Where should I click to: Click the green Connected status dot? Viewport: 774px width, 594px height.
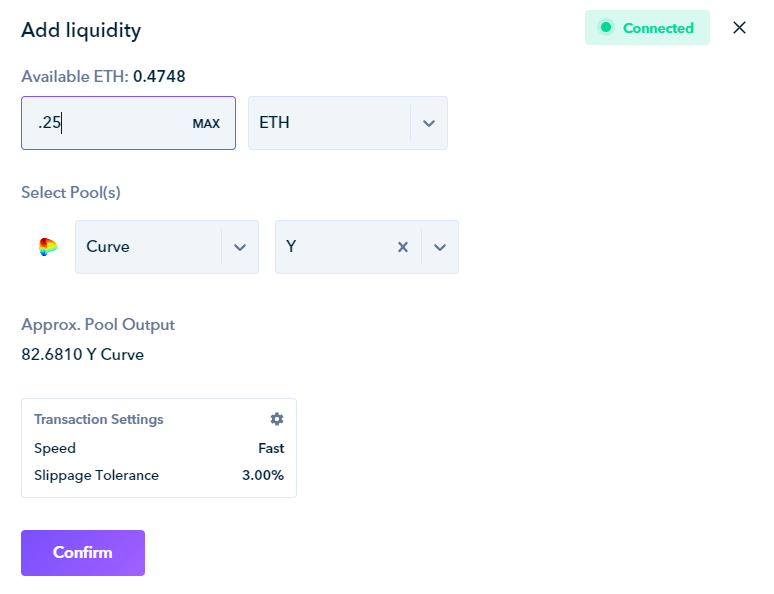coord(605,28)
